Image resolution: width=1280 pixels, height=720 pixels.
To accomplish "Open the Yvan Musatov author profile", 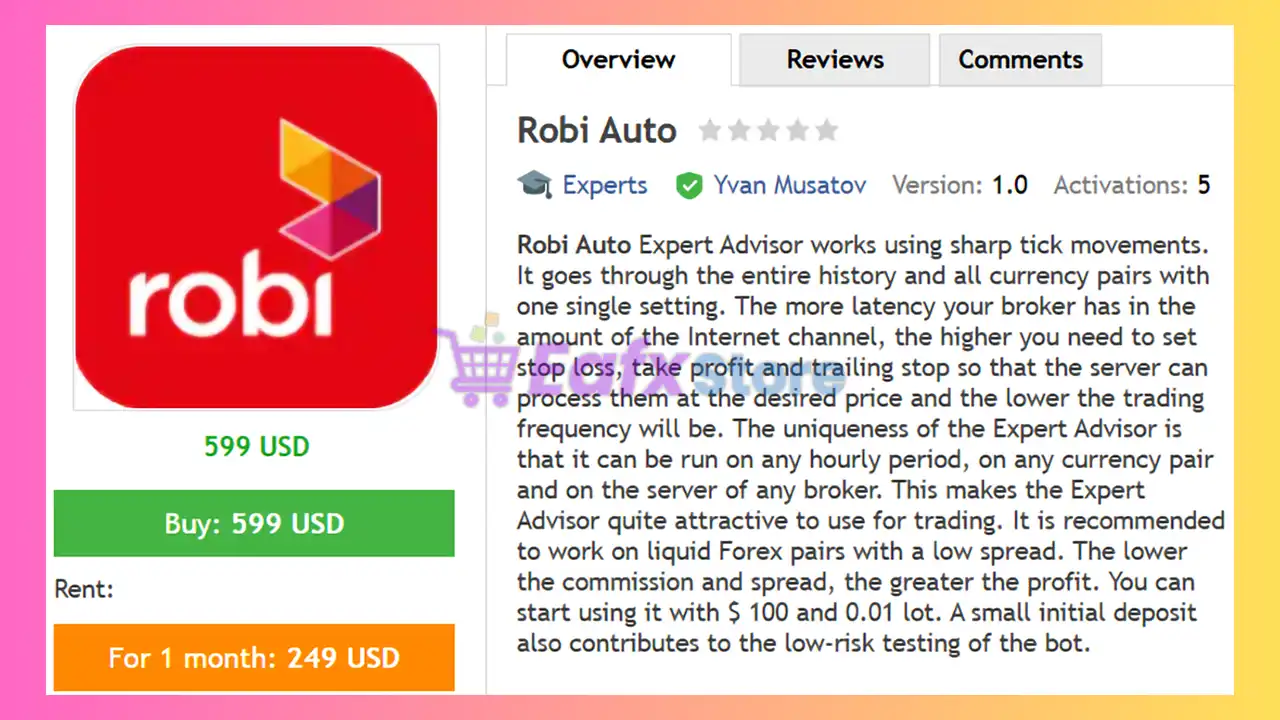I will (789, 185).
